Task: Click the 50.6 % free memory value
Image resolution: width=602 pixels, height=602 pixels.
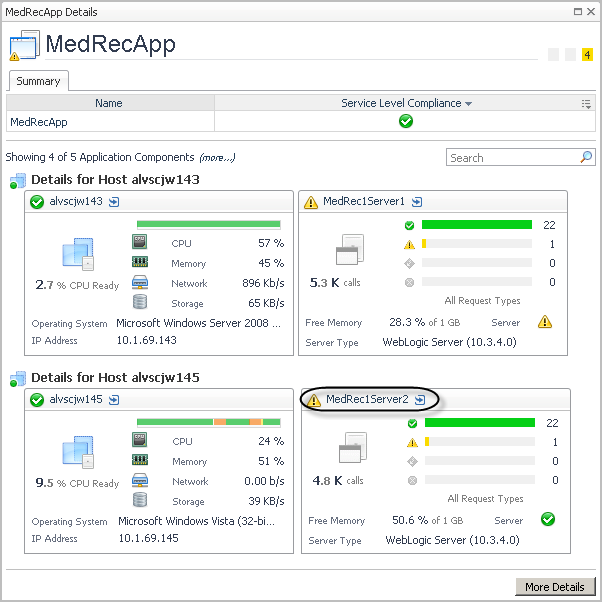Action: (410, 520)
